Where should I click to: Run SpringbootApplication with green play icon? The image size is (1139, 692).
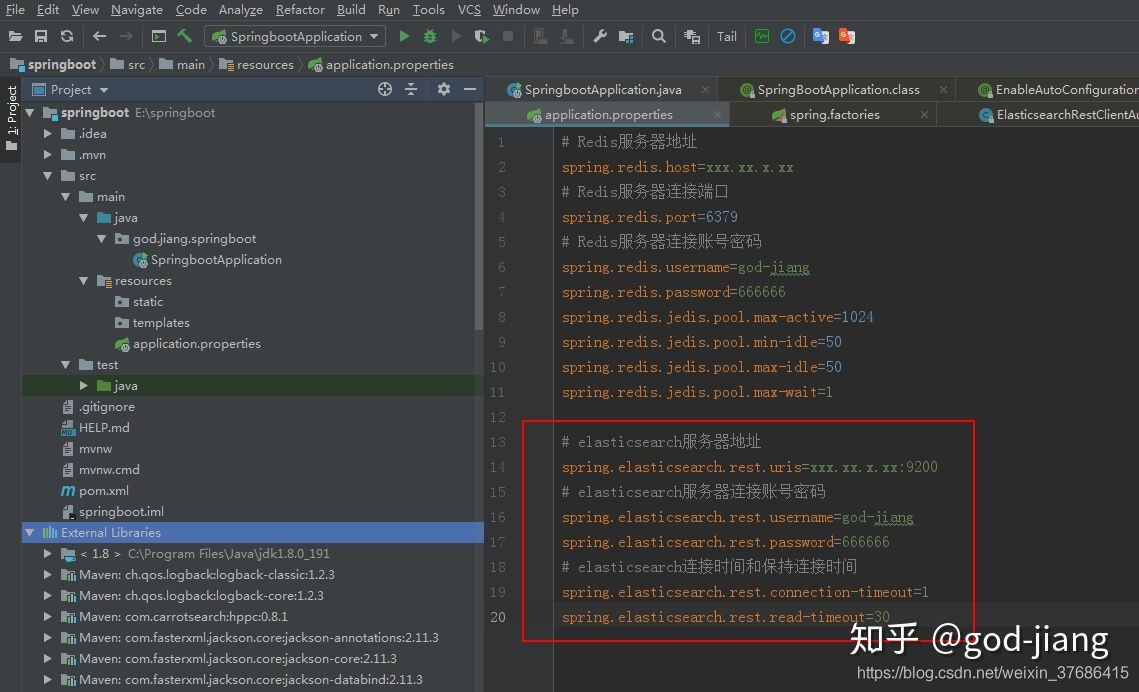coord(404,36)
